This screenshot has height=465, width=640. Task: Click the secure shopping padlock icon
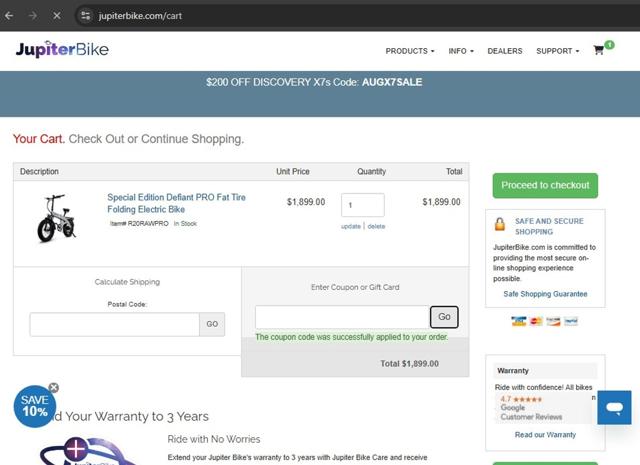click(500, 224)
